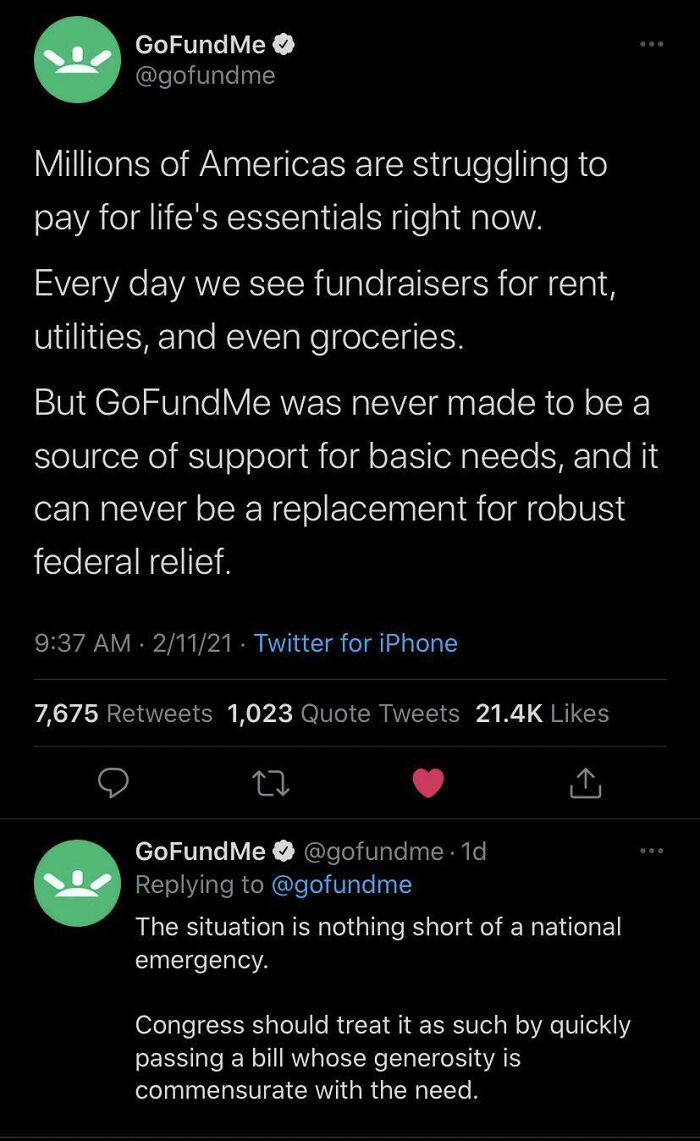This screenshot has width=700, height=1141.
Task: Toggle the like heart to remove the like
Action: click(x=428, y=783)
